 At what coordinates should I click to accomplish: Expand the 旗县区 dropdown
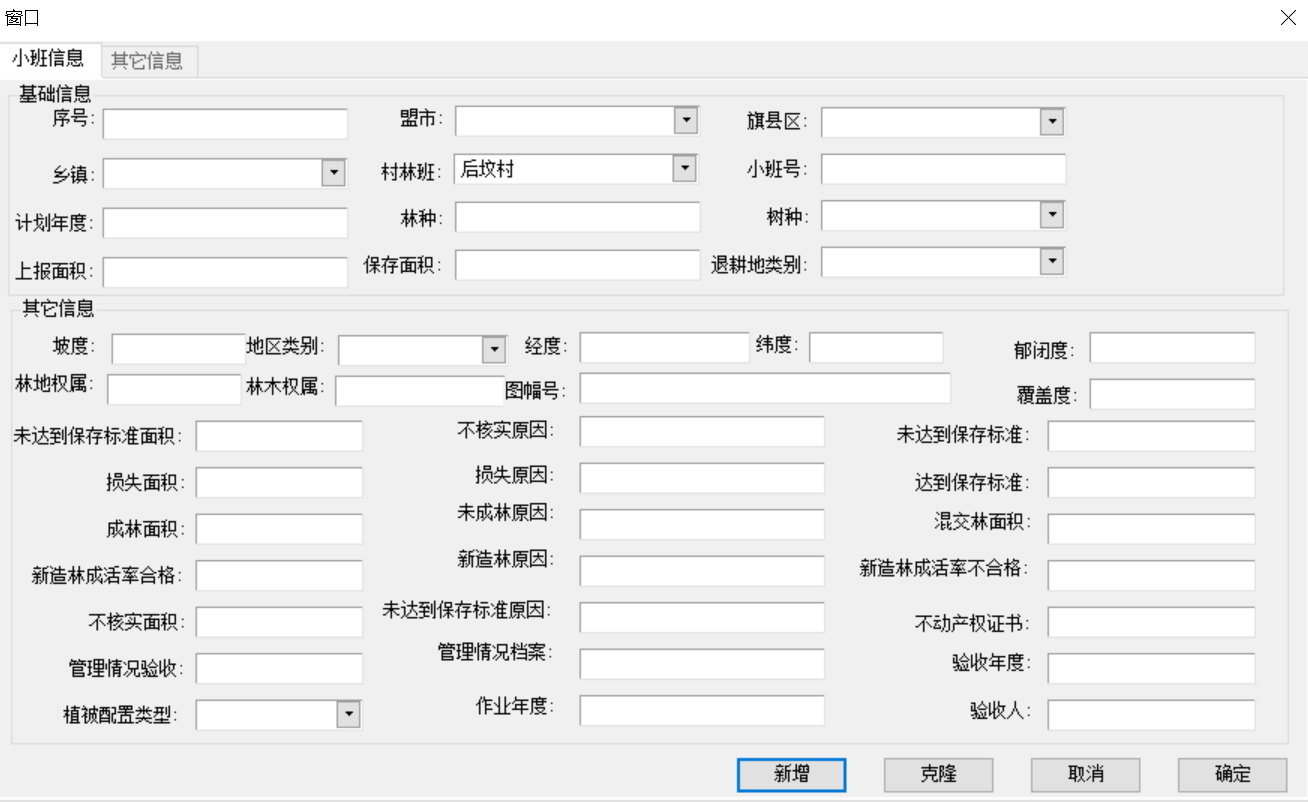(1051, 122)
